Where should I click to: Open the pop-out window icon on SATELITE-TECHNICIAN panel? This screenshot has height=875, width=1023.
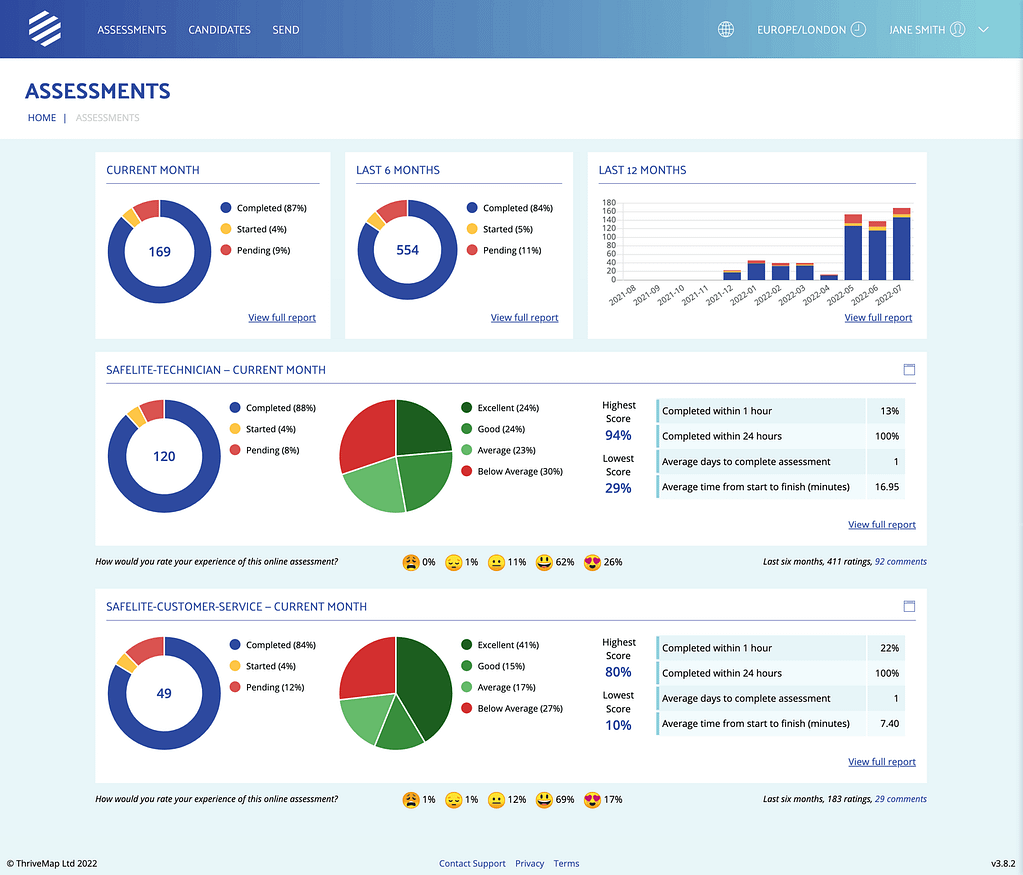[x=909, y=369]
